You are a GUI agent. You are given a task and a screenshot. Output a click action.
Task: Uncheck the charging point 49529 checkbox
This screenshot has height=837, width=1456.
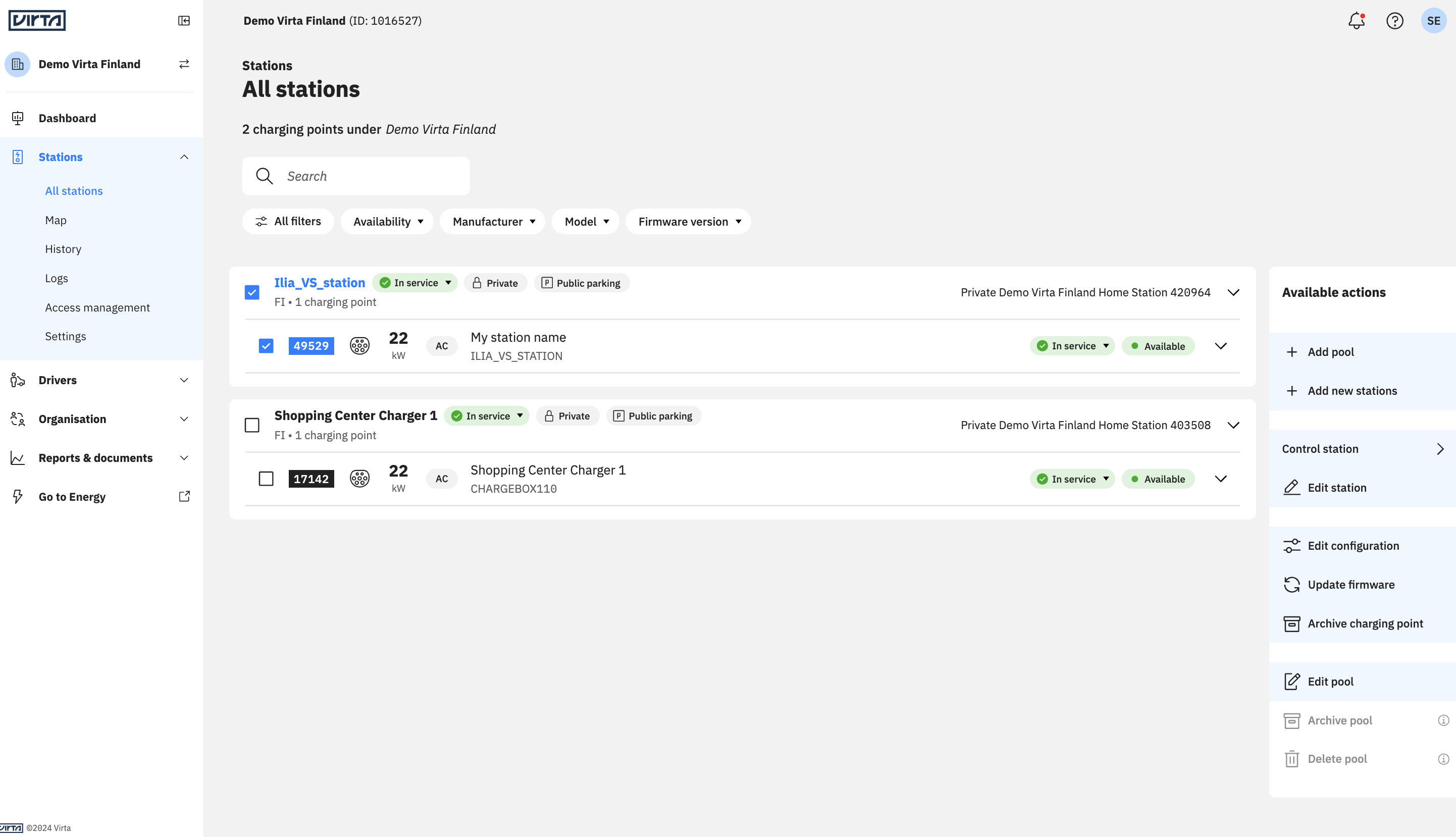click(x=266, y=345)
